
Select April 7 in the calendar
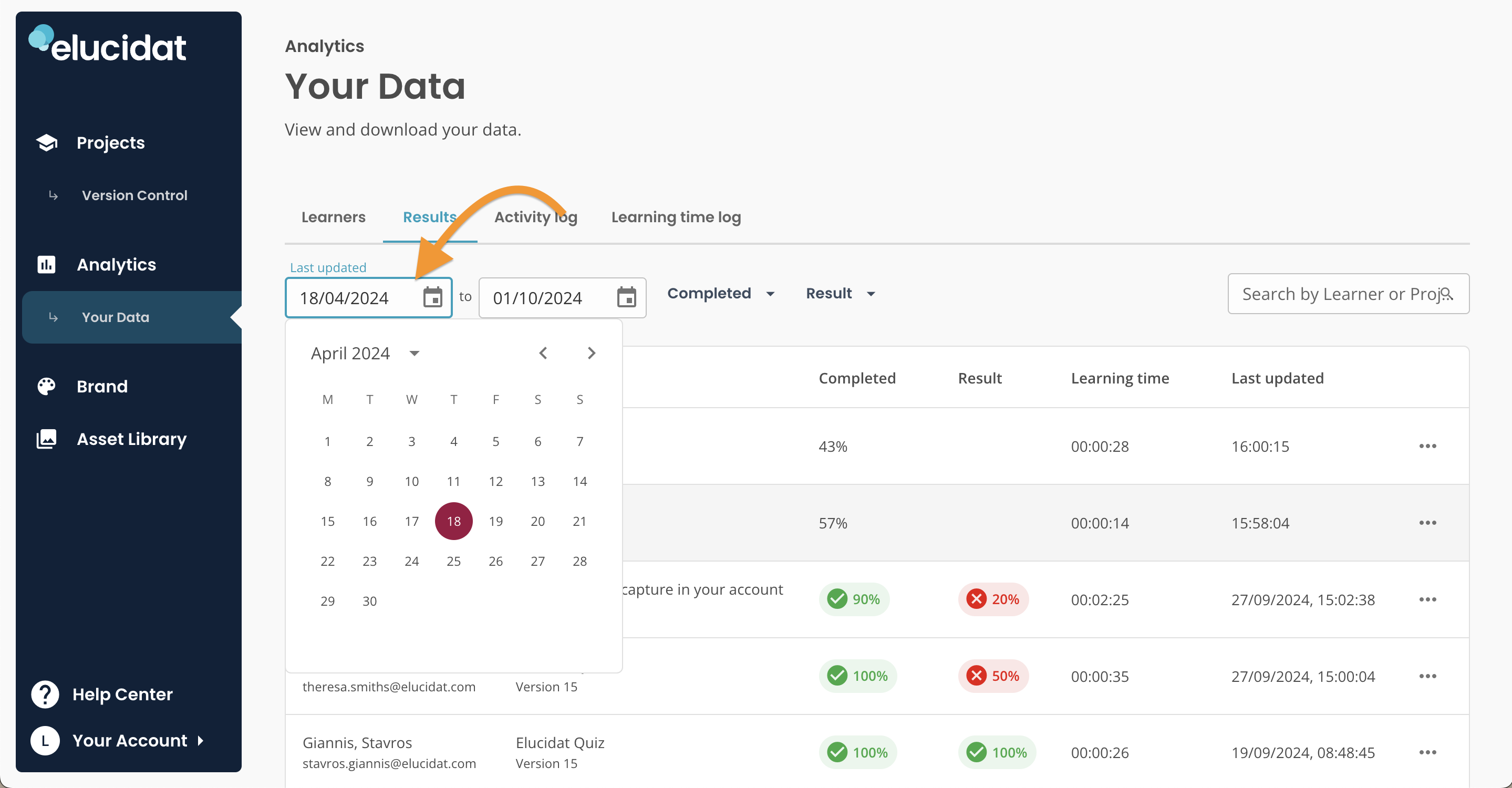tap(579, 441)
